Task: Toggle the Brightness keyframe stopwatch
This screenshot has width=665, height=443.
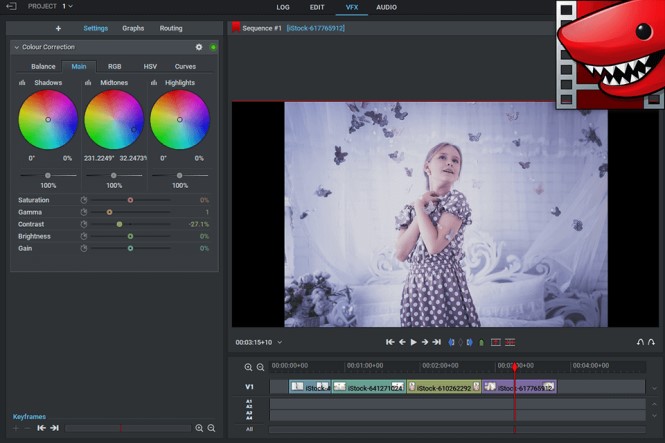Action: point(84,236)
